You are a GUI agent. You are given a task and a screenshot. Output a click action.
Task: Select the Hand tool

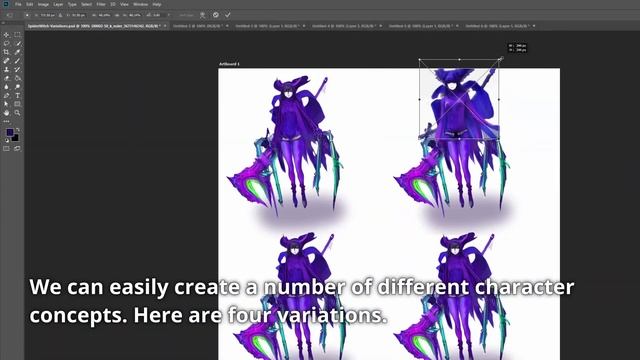[6, 113]
